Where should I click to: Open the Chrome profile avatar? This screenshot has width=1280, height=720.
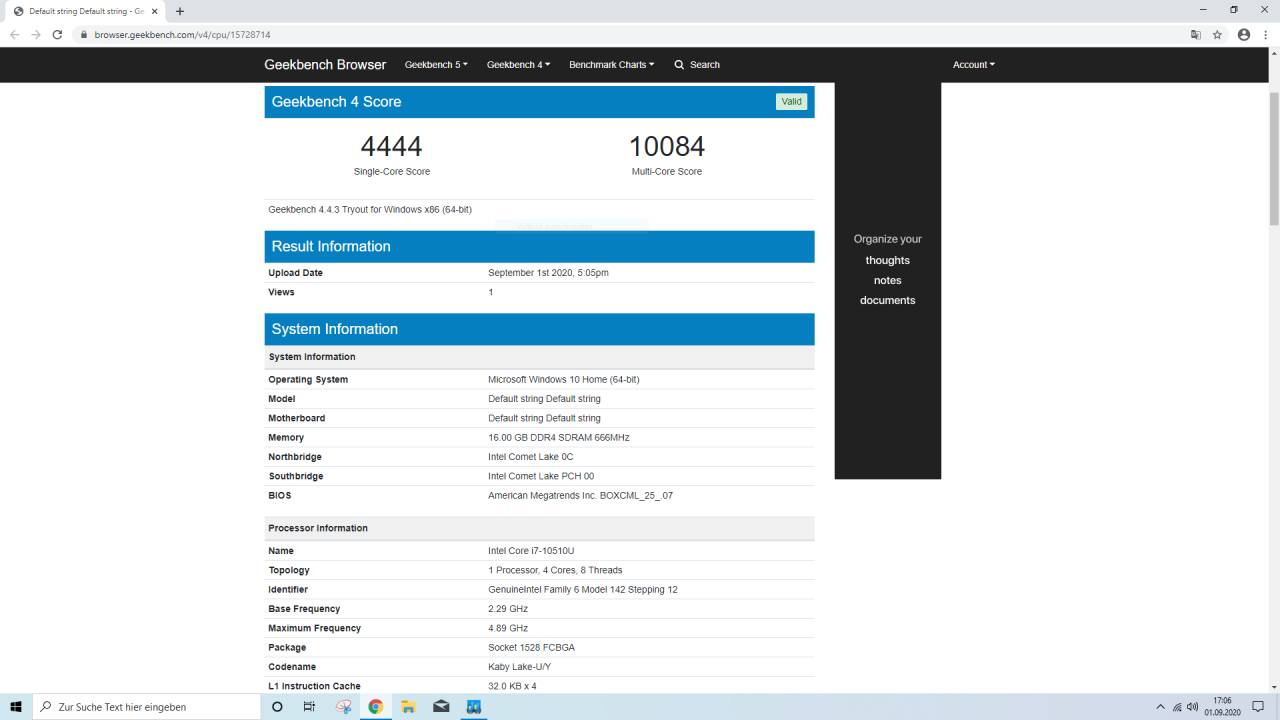coord(1244,34)
